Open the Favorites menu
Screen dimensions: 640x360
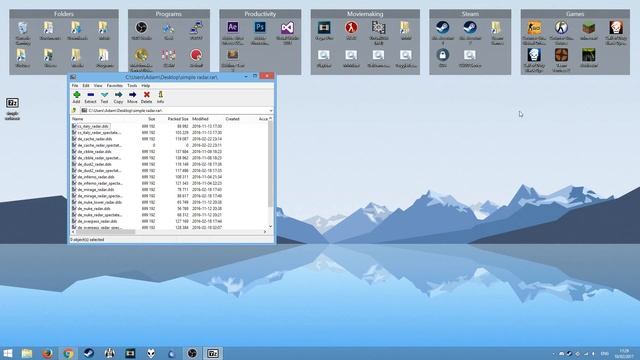click(115, 86)
